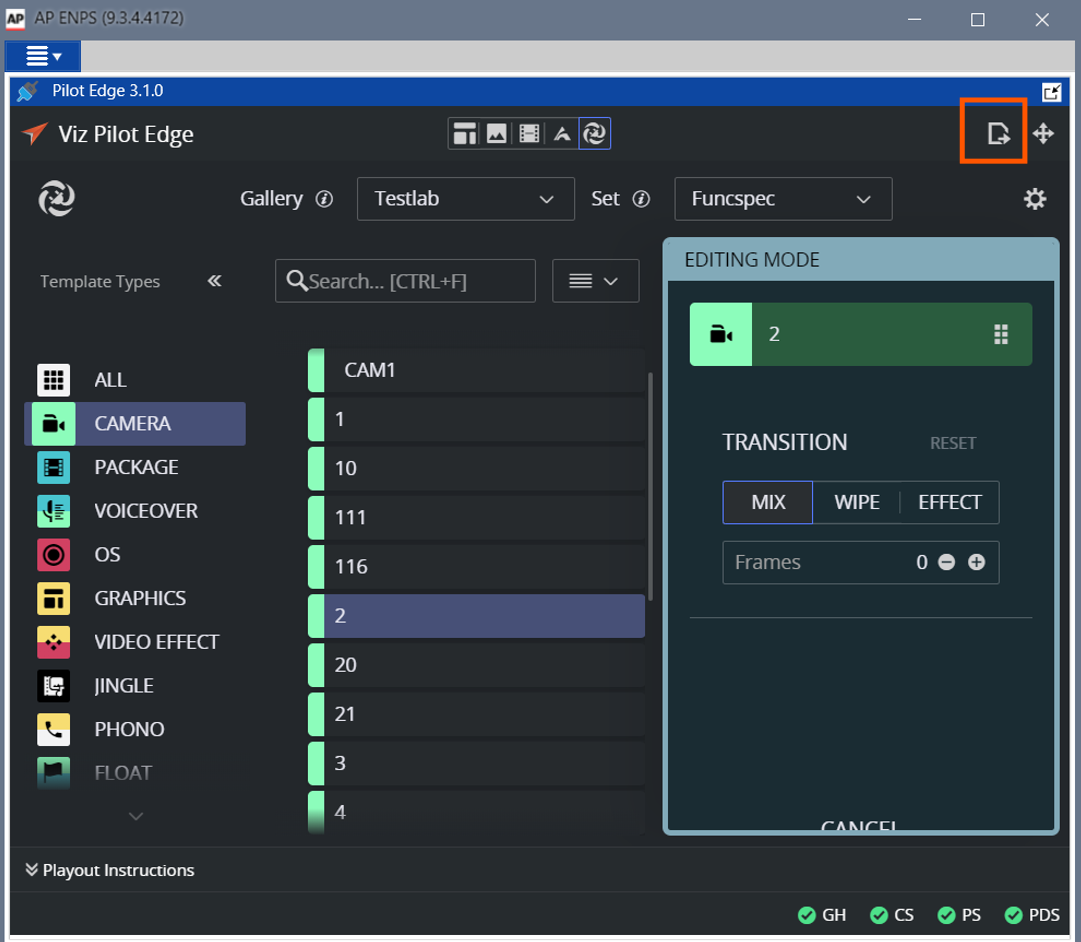Increase the Frames count
The width and height of the screenshot is (1081, 942).
tap(976, 563)
